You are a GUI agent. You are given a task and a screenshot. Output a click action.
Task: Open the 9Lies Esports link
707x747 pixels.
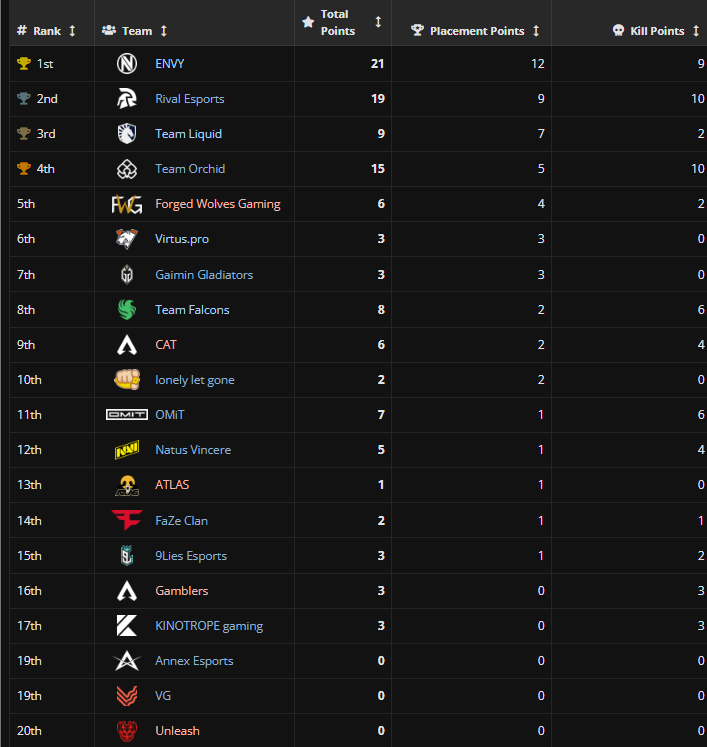pyautogui.click(x=191, y=556)
